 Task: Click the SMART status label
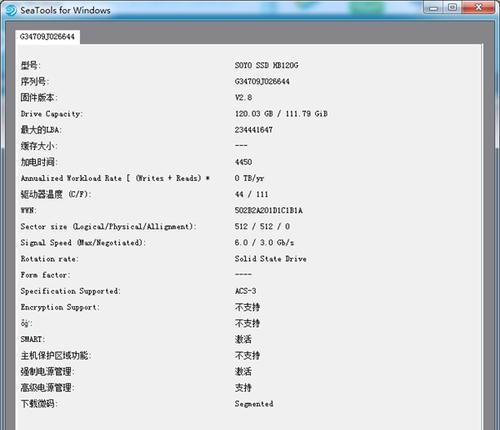[x=33, y=339]
